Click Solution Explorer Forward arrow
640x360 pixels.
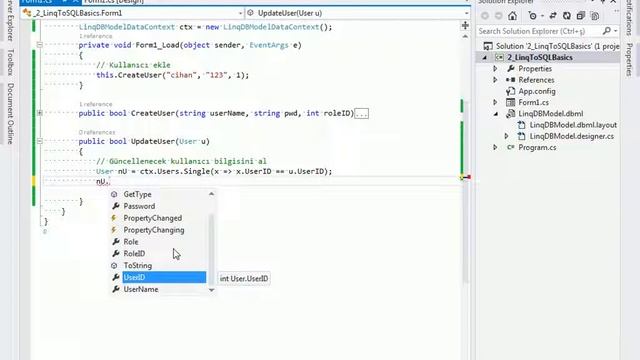[498, 16]
